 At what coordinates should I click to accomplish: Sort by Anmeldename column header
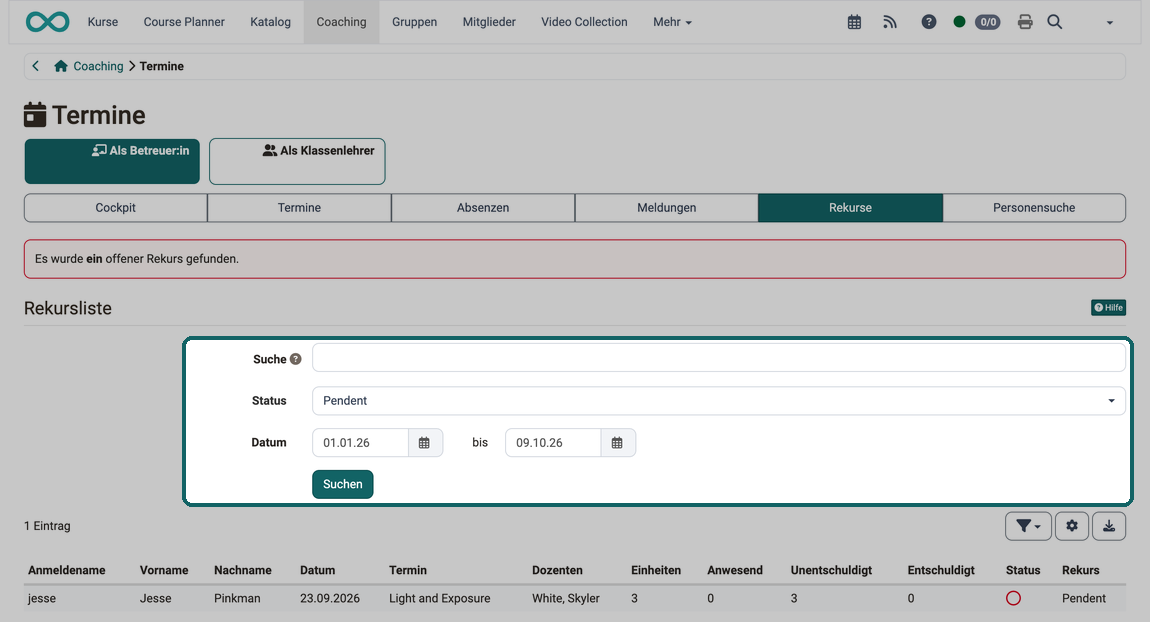click(67, 570)
